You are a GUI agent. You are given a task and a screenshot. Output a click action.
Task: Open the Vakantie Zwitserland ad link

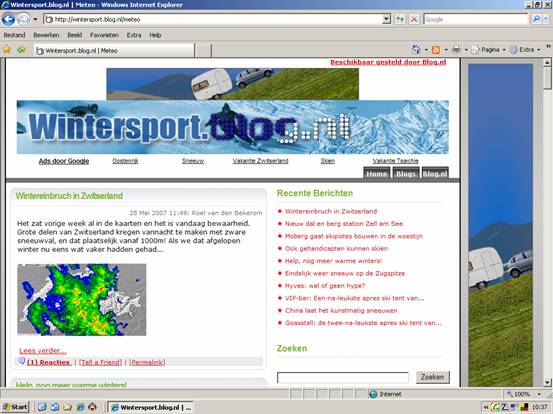pyautogui.click(x=260, y=161)
